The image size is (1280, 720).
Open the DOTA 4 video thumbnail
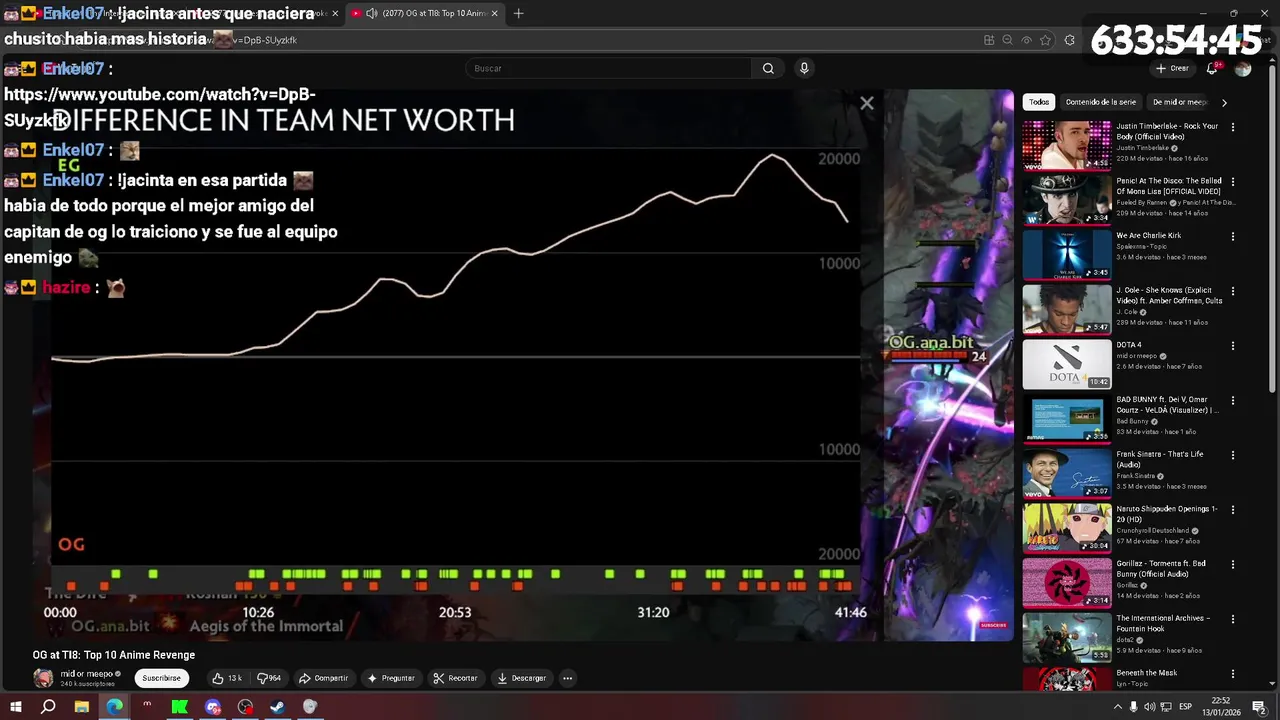(1066, 364)
